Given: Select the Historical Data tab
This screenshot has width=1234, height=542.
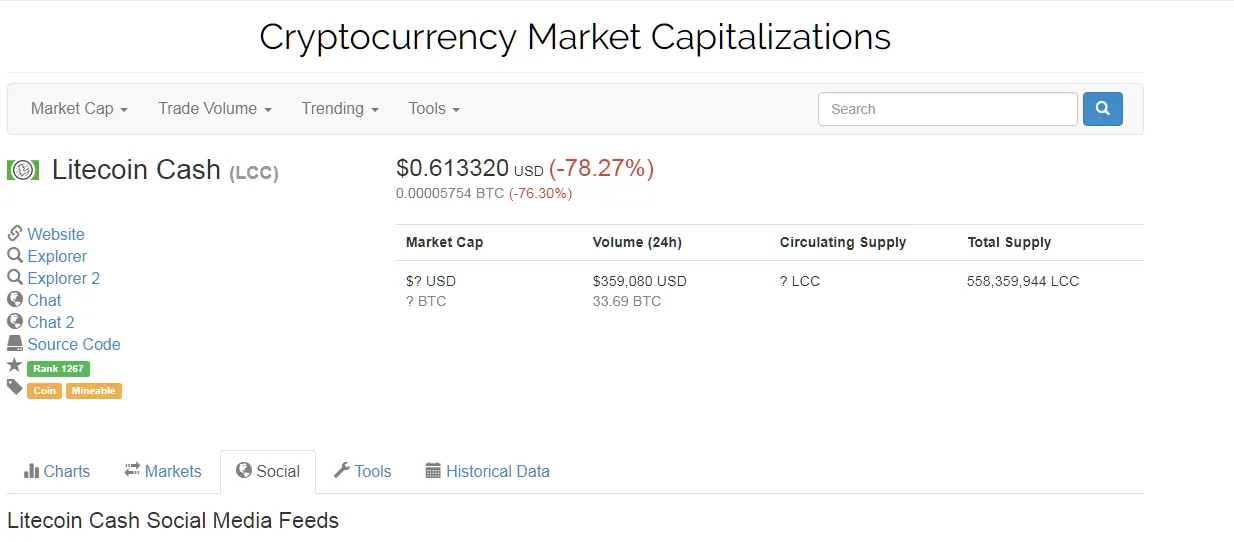Looking at the screenshot, I should pyautogui.click(x=488, y=471).
